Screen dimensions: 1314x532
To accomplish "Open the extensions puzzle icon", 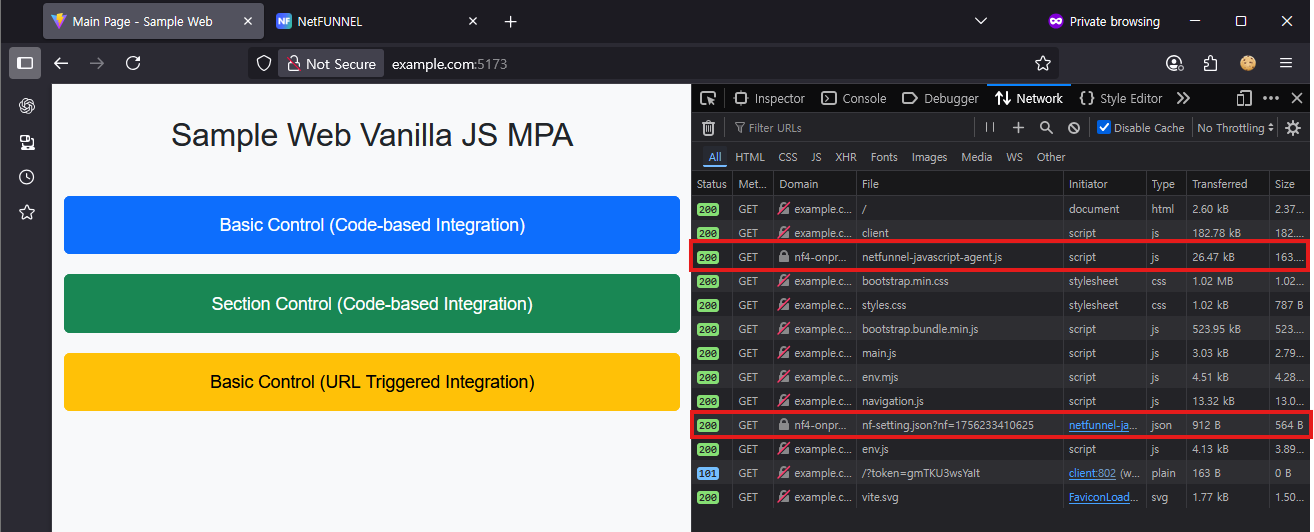I will (x=1211, y=63).
